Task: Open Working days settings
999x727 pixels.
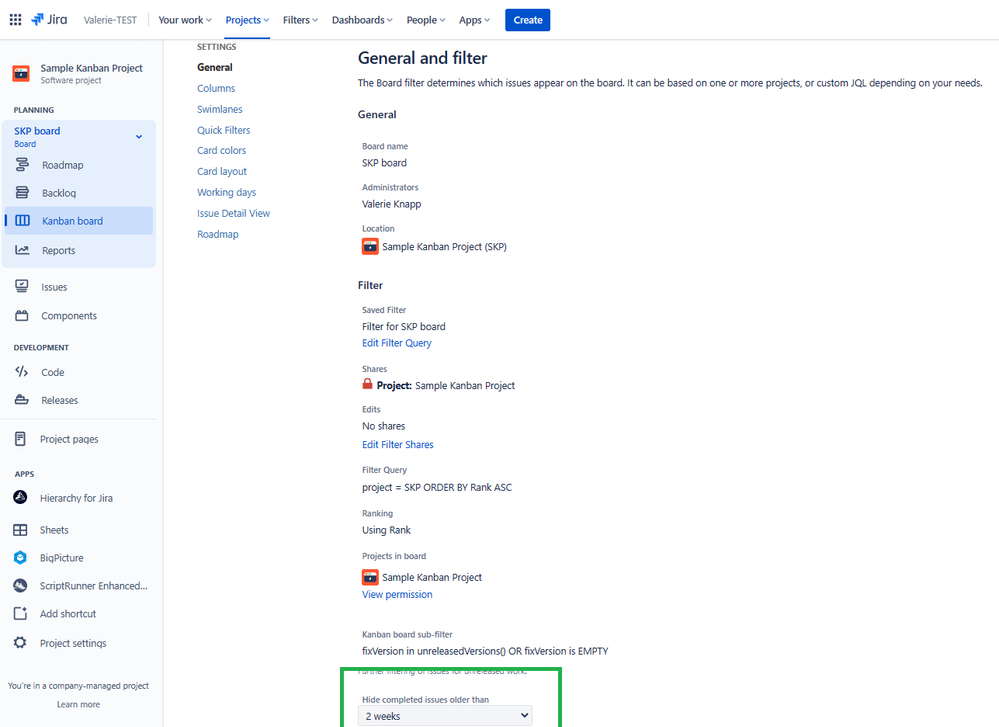Action: (226, 192)
